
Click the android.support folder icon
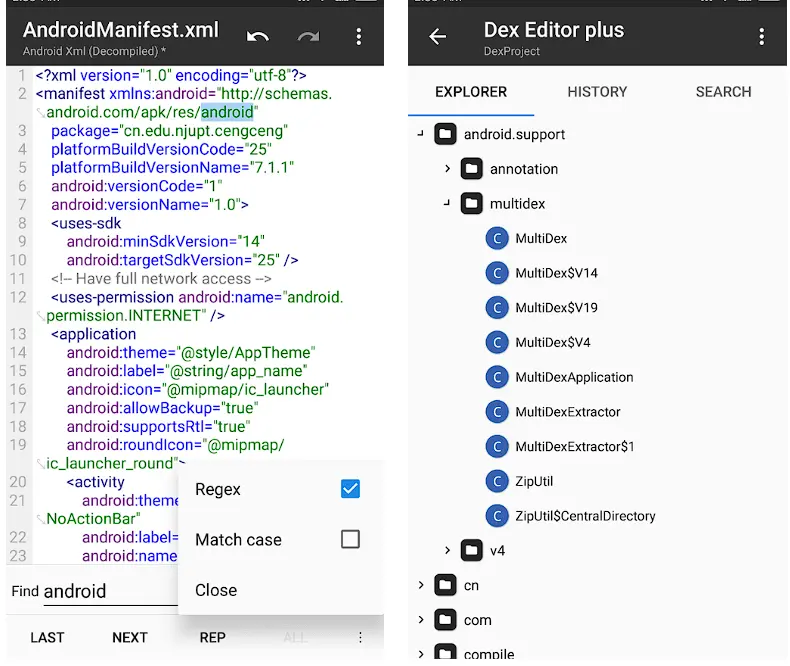point(445,134)
